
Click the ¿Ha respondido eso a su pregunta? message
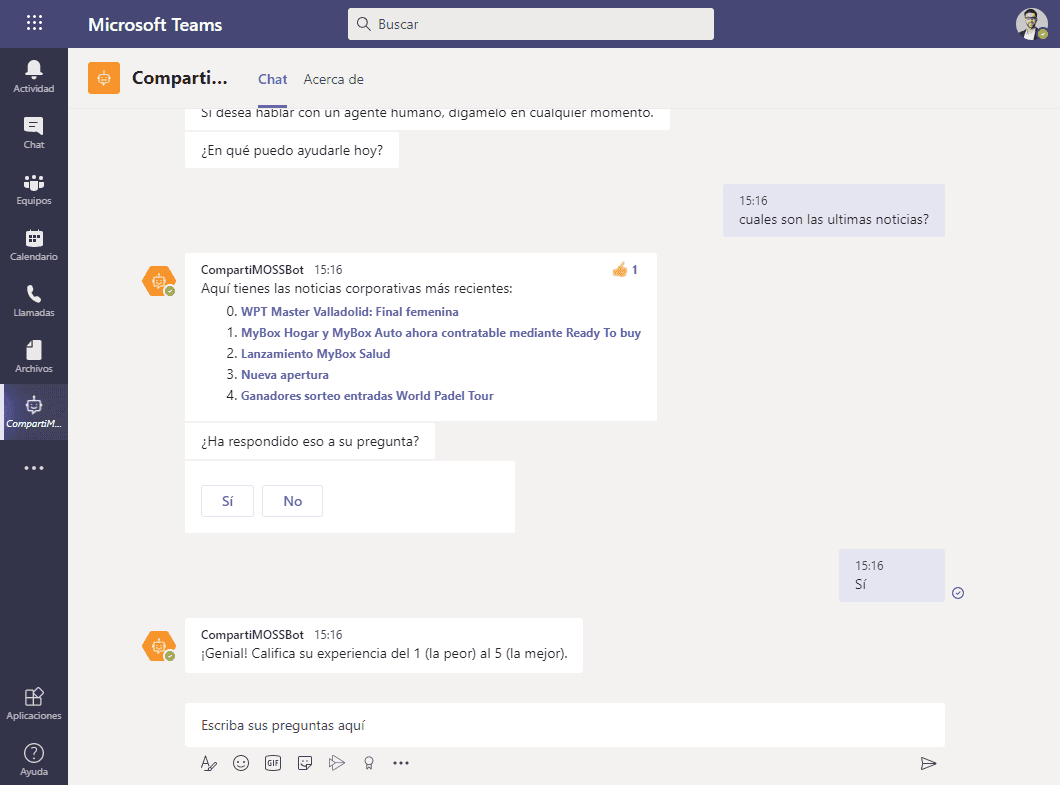coord(310,442)
